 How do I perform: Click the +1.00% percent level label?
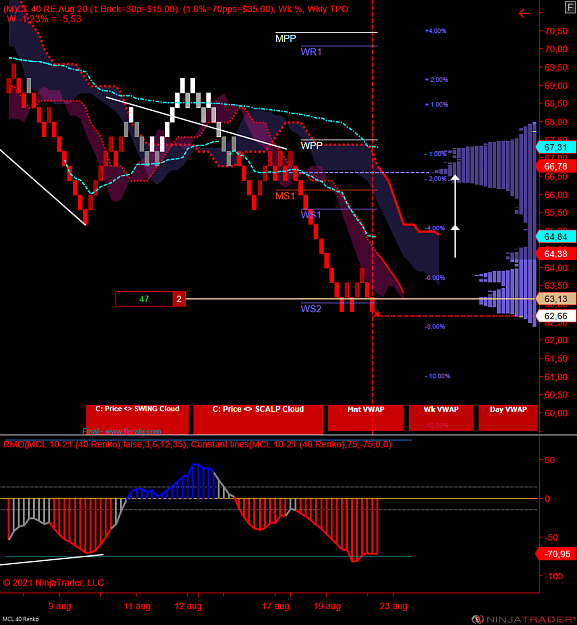coord(436,104)
